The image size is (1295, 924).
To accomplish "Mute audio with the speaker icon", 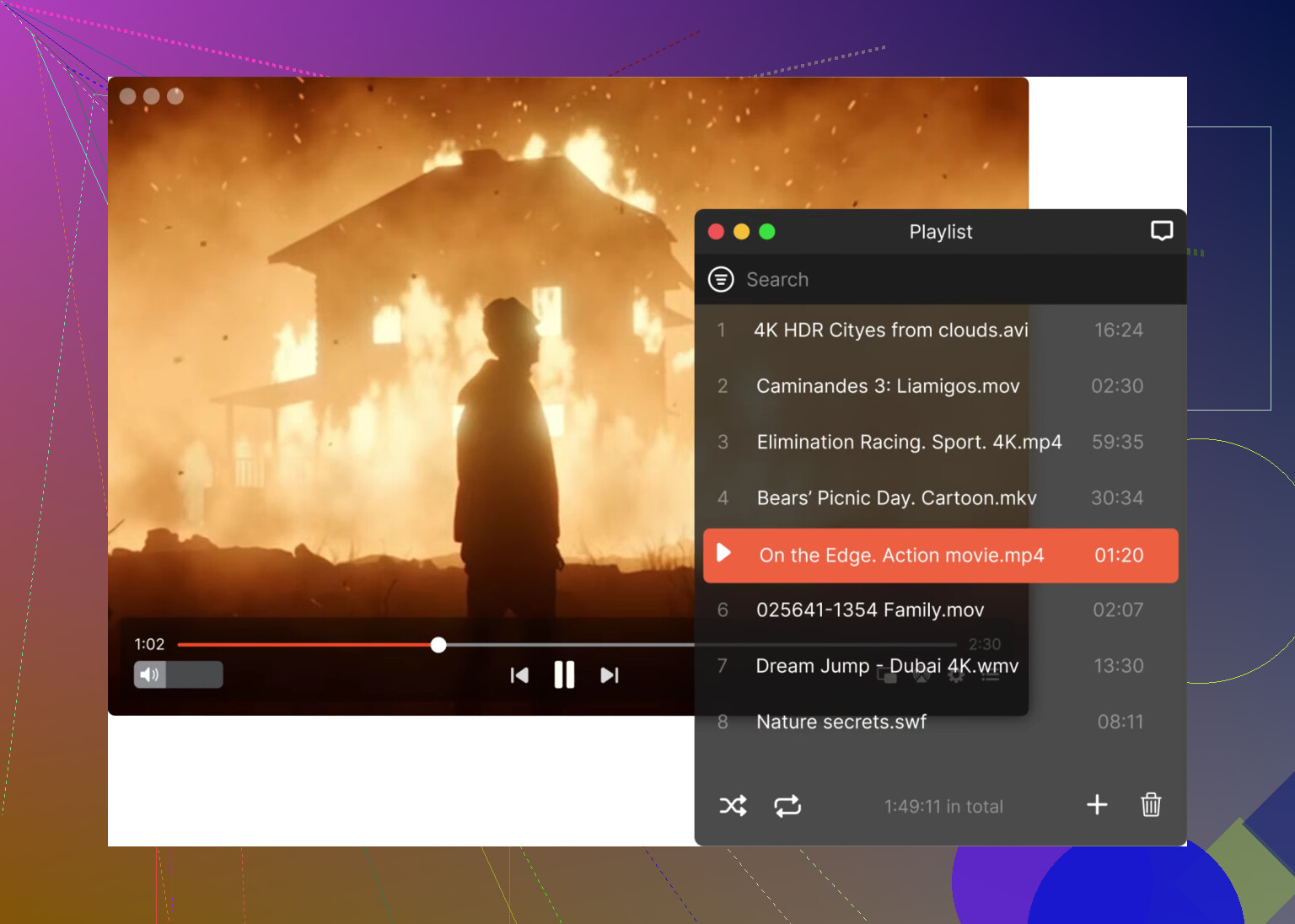I will click(x=150, y=674).
